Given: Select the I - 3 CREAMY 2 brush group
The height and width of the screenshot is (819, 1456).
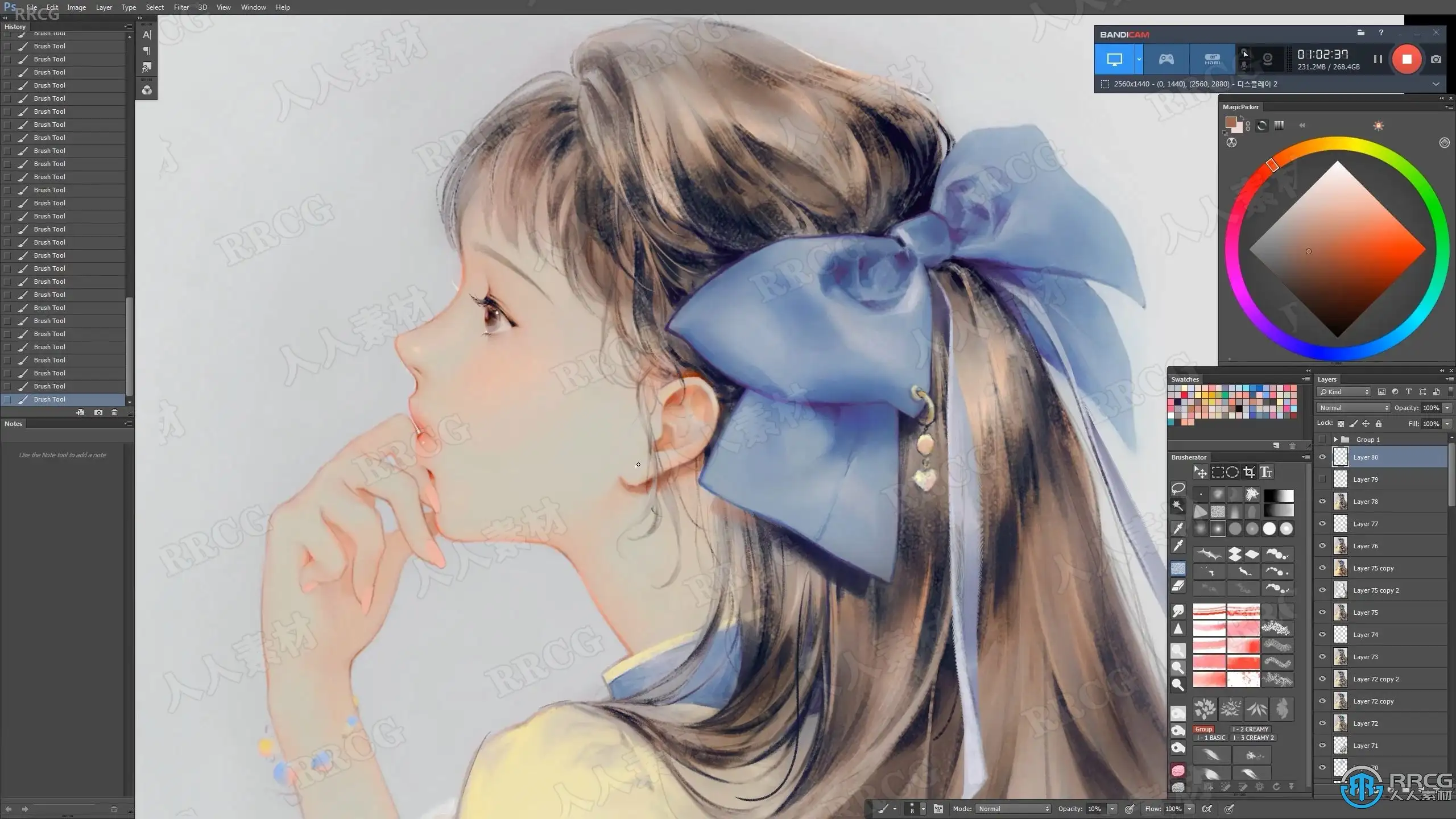Looking at the screenshot, I should (x=1254, y=738).
